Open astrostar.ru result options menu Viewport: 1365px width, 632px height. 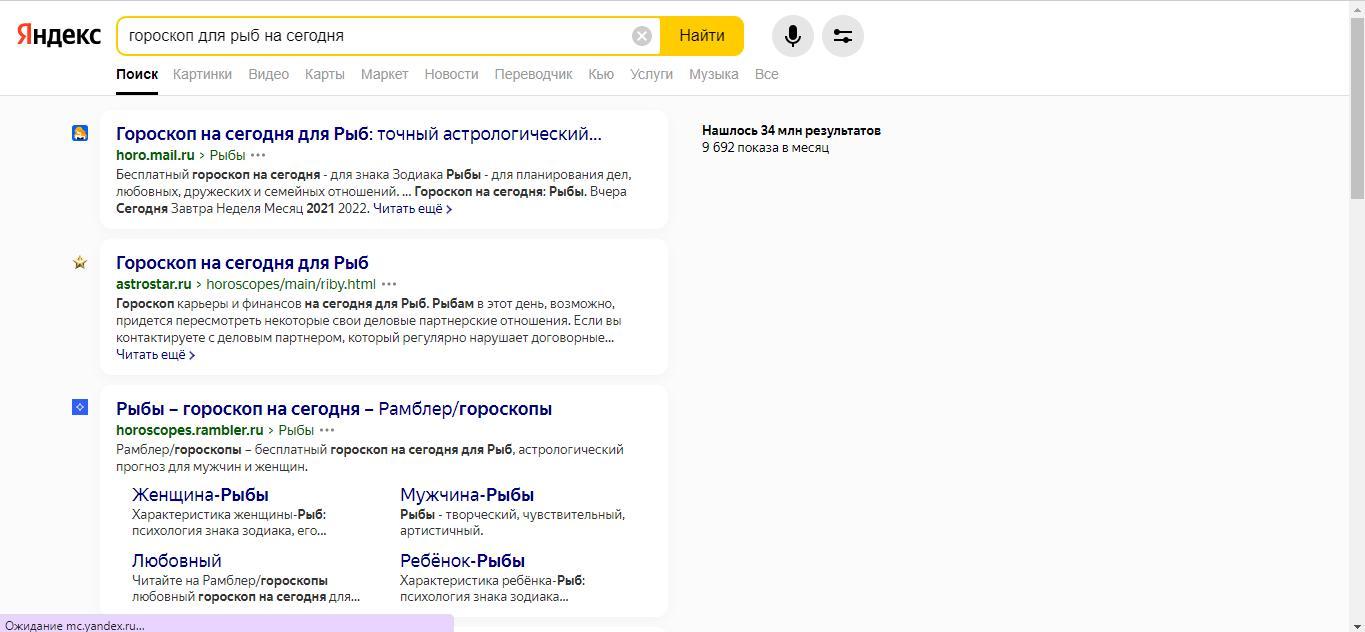pos(389,284)
